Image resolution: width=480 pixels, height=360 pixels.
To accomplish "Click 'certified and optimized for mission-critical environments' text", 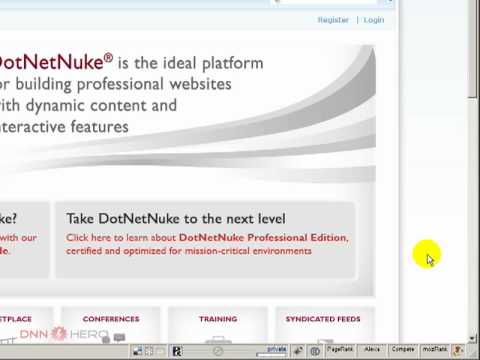I will (x=189, y=251).
